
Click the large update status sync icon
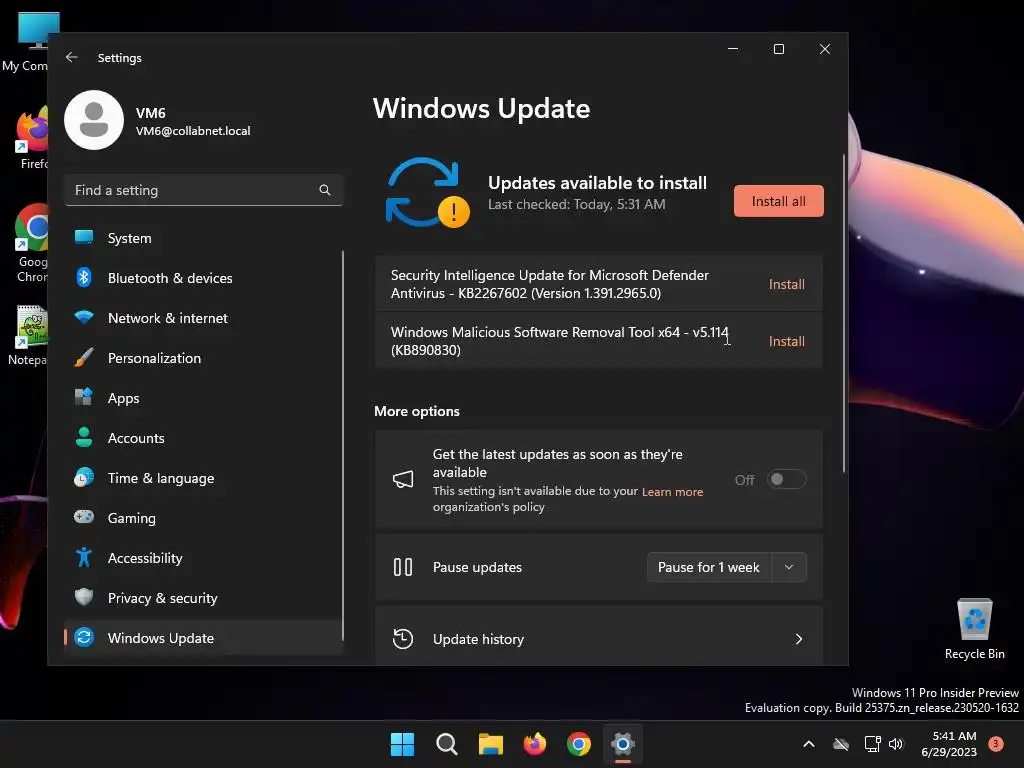click(x=427, y=193)
